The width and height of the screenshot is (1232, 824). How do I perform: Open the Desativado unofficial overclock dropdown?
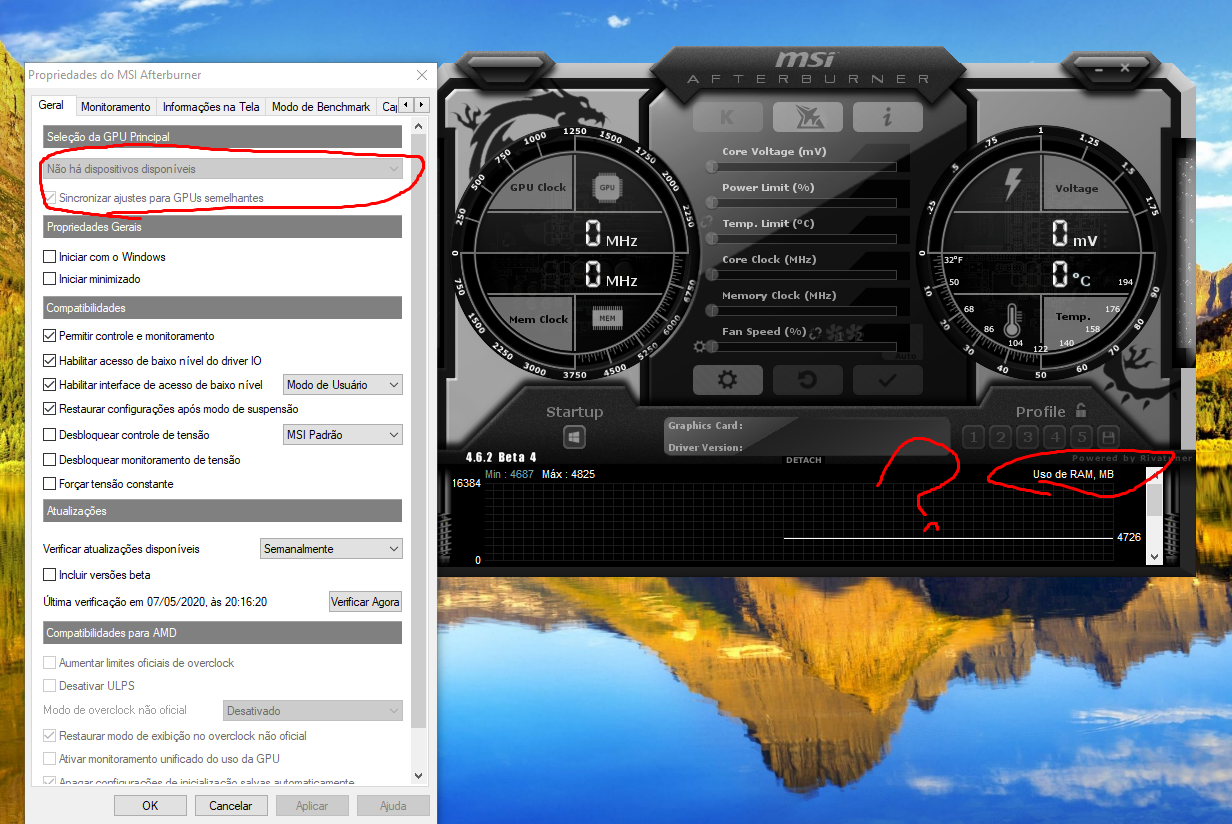coord(313,711)
